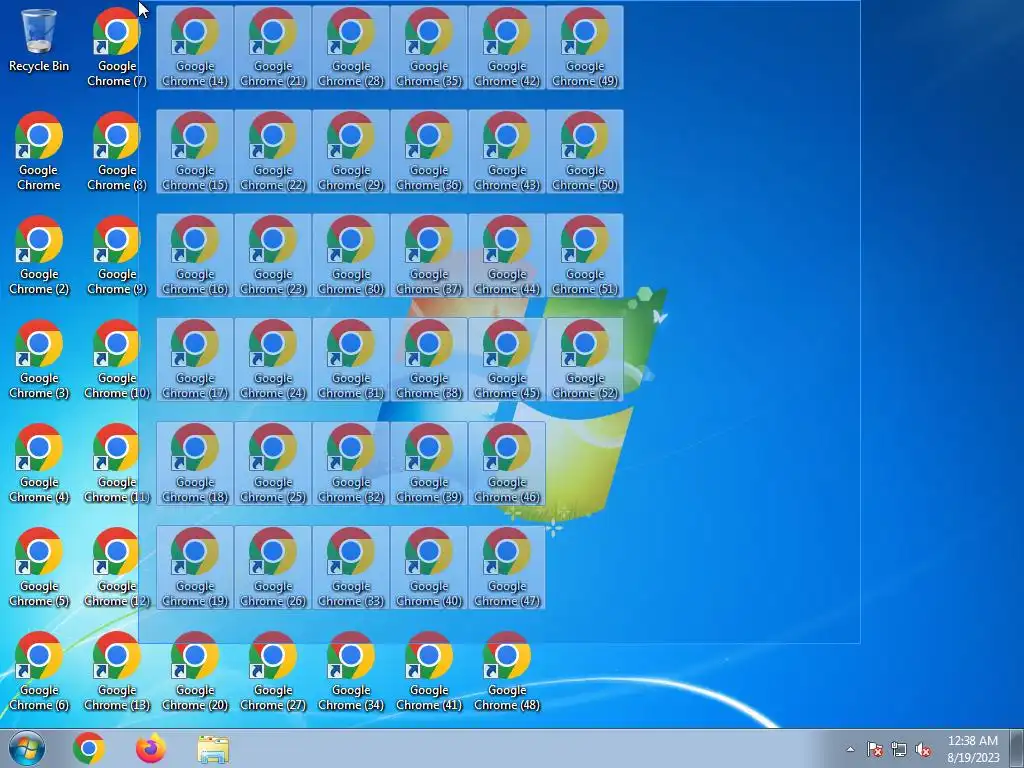Screen dimensions: 1024x768
Task: Choose the Google Chrome (39) shortcut icon
Action: [x=428, y=463]
